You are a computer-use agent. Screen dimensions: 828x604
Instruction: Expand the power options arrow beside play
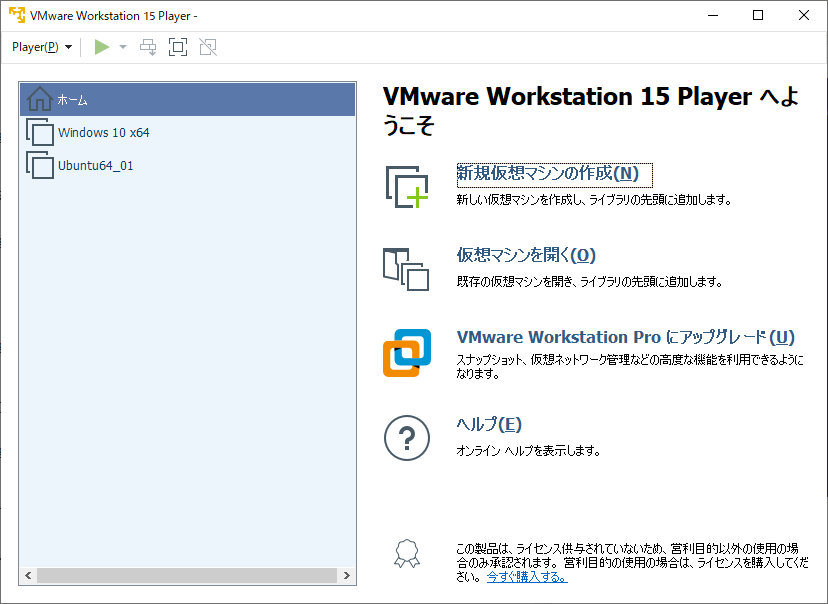[123, 47]
